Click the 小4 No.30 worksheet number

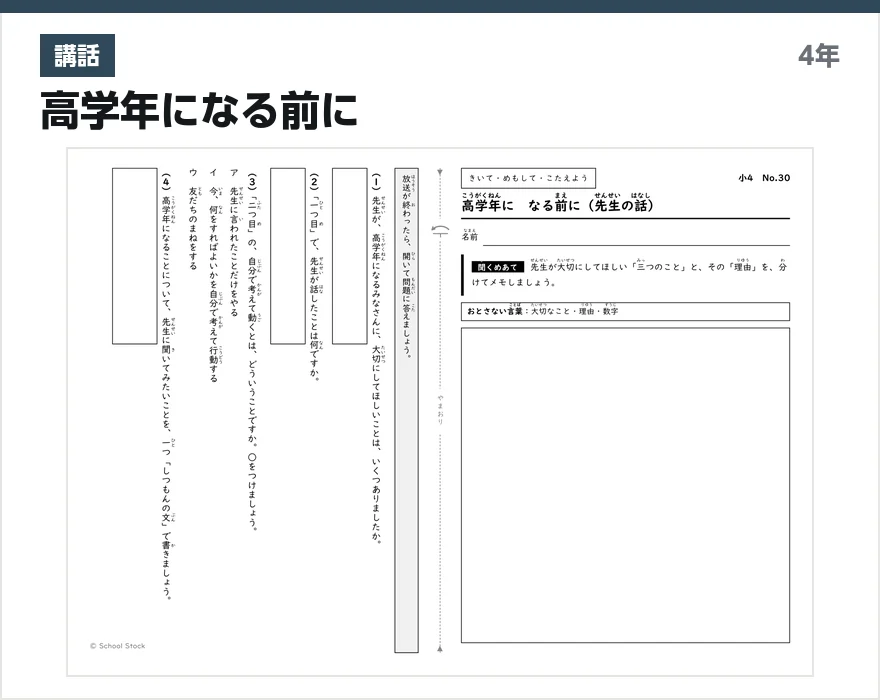764,178
